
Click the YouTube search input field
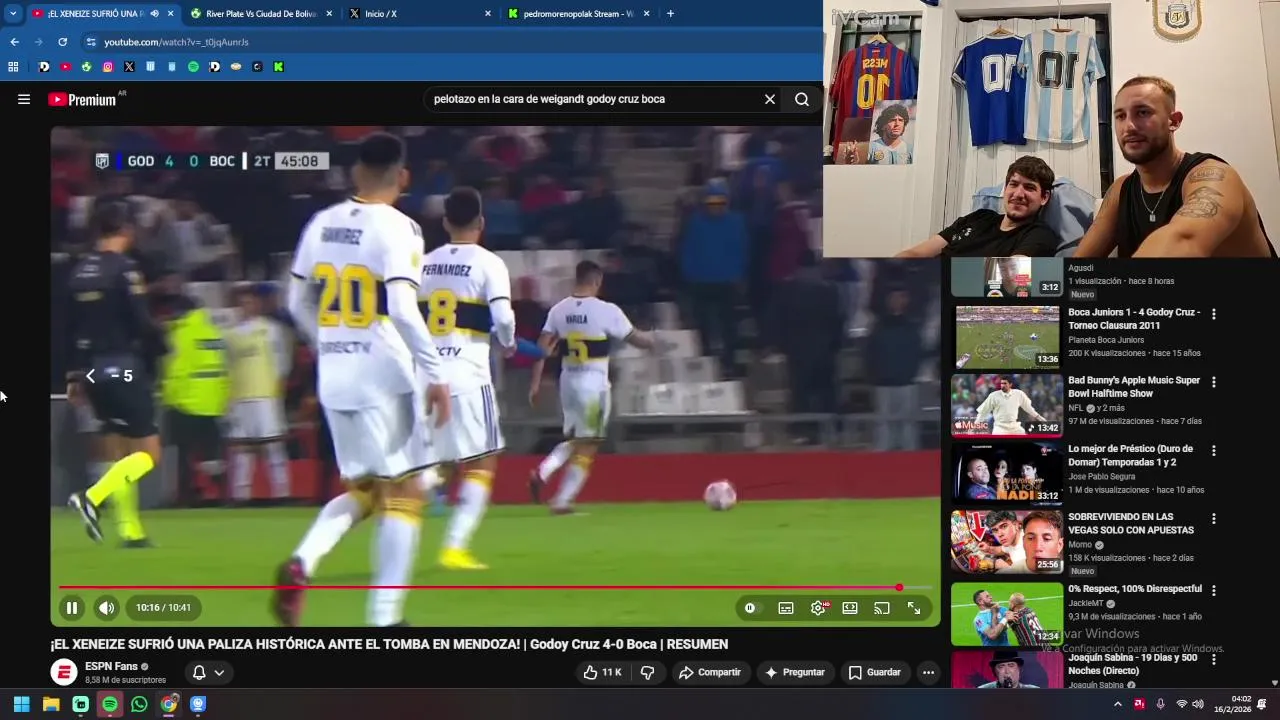(x=595, y=99)
